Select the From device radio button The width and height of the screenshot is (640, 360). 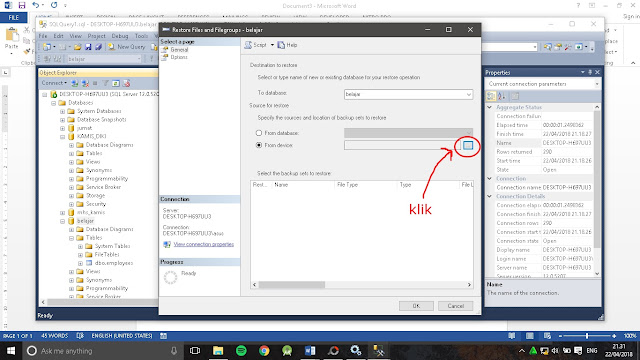[x=259, y=145]
